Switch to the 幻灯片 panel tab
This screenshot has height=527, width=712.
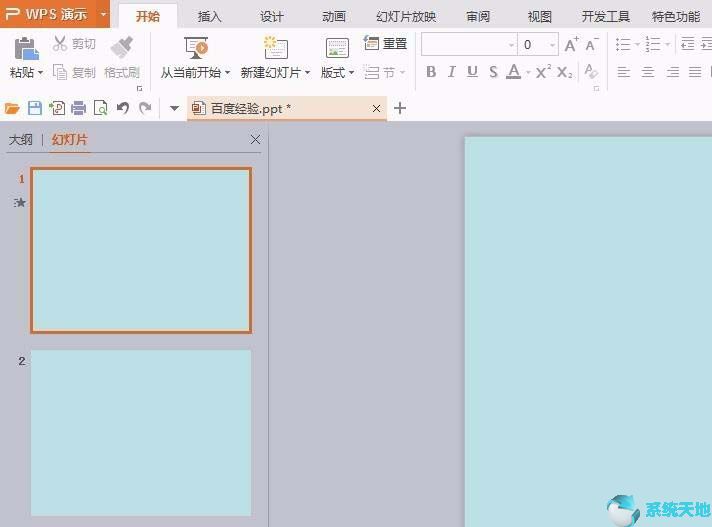(x=69, y=139)
